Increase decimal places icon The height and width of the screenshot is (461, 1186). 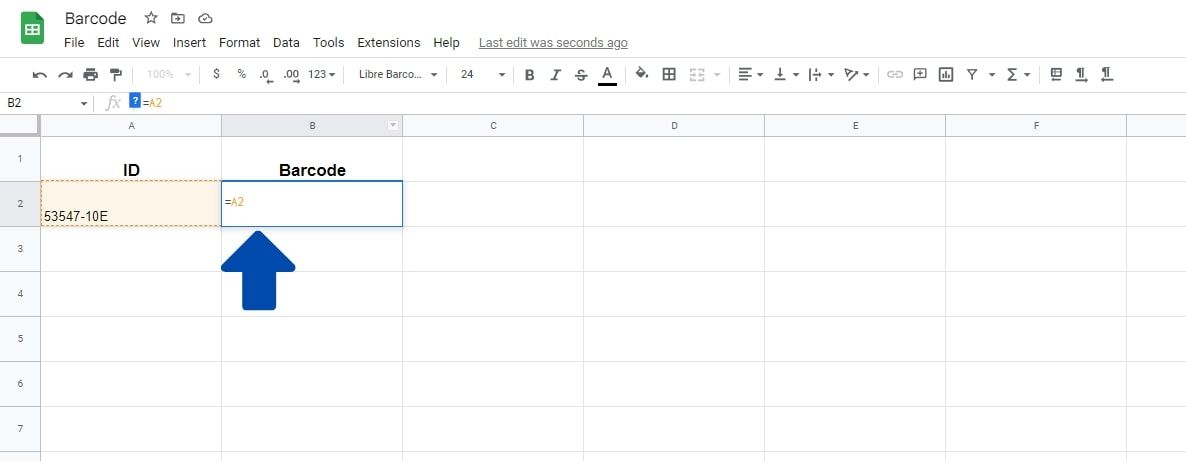tap(291, 74)
